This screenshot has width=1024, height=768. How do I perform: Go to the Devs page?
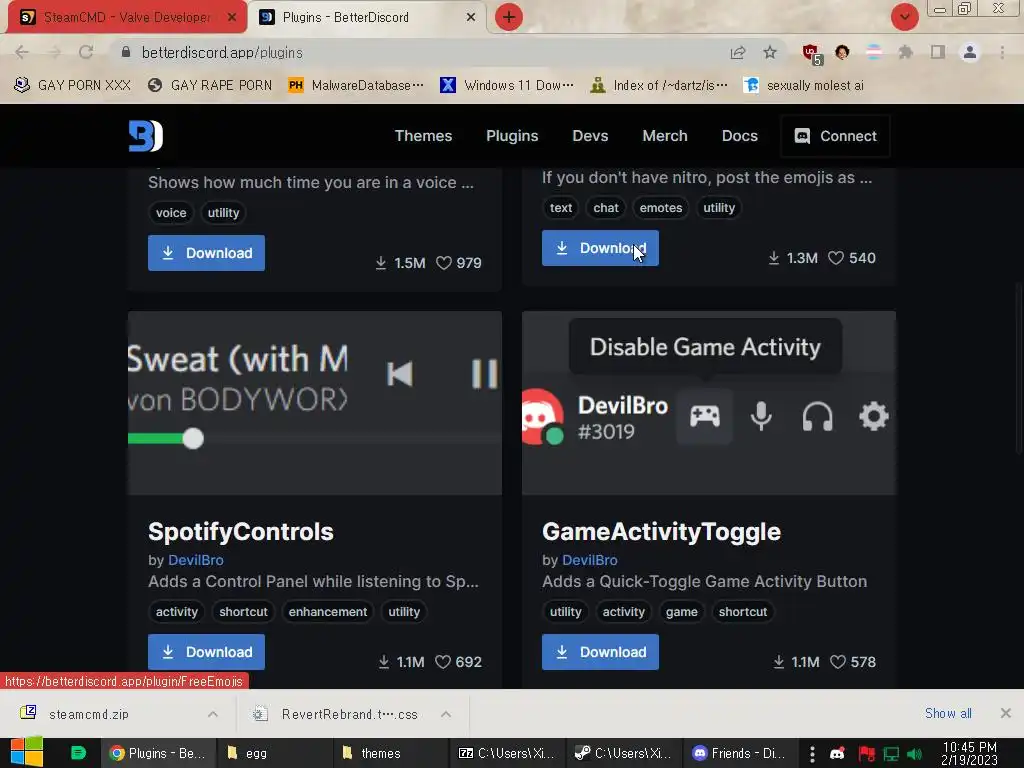click(x=590, y=136)
